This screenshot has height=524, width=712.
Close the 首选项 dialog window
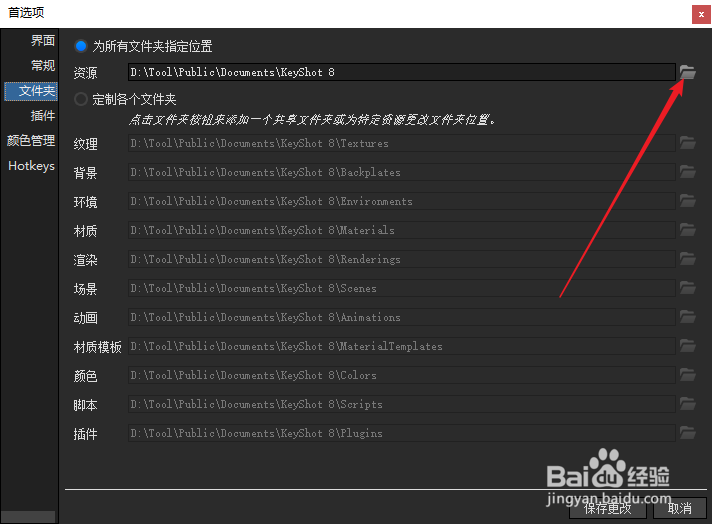[x=701, y=15]
